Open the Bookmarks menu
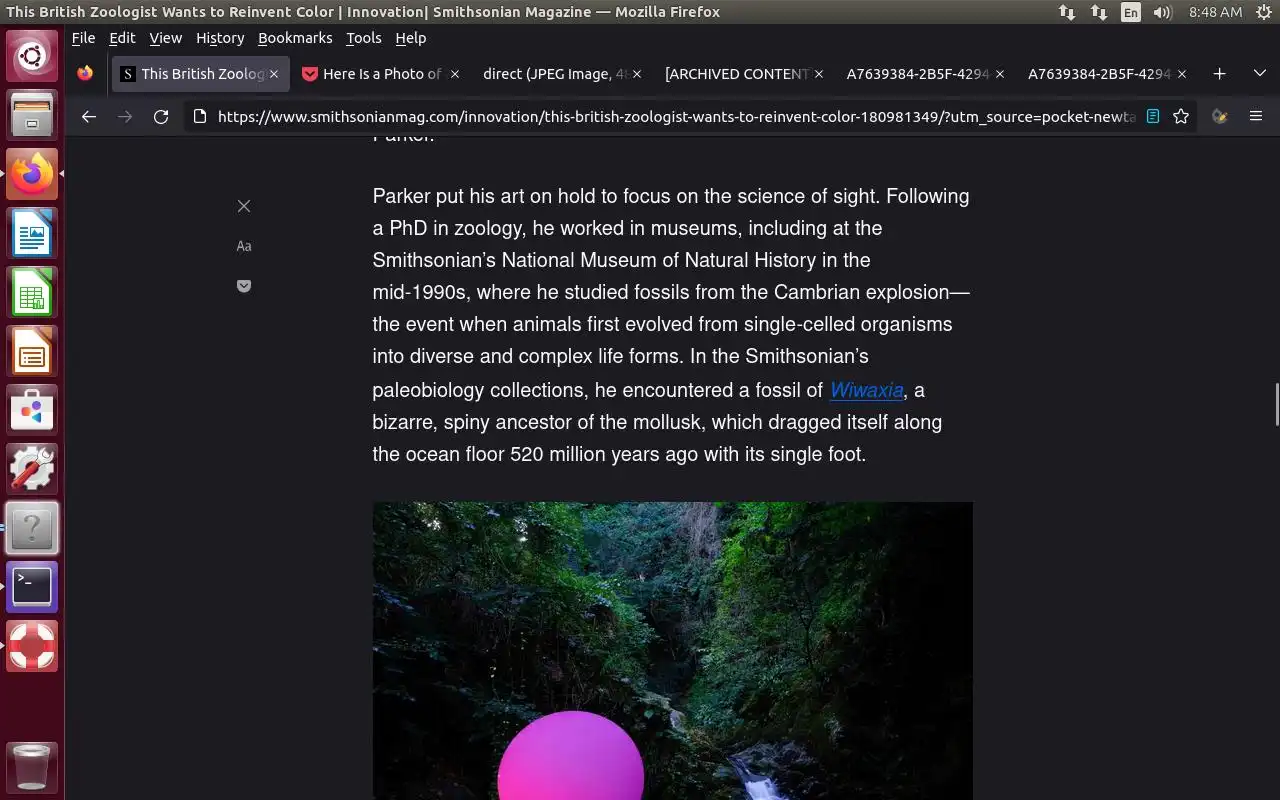 [x=295, y=38]
